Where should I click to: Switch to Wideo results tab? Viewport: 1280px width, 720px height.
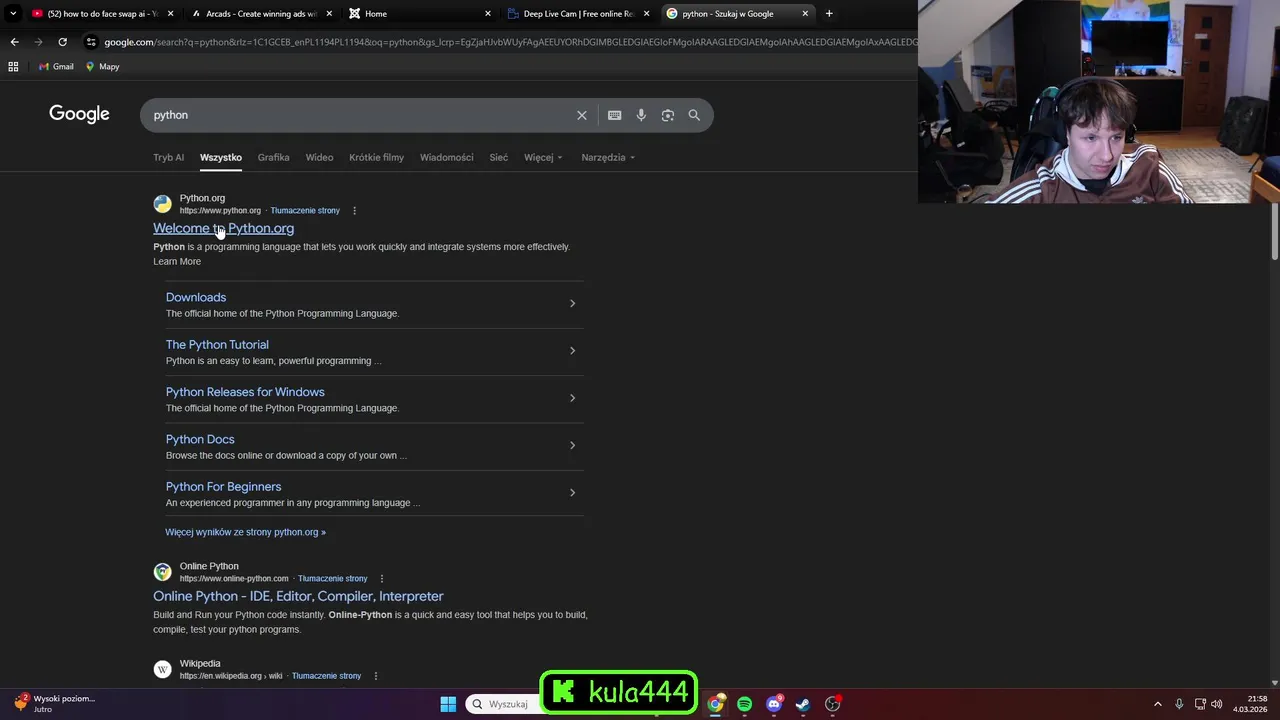319,157
